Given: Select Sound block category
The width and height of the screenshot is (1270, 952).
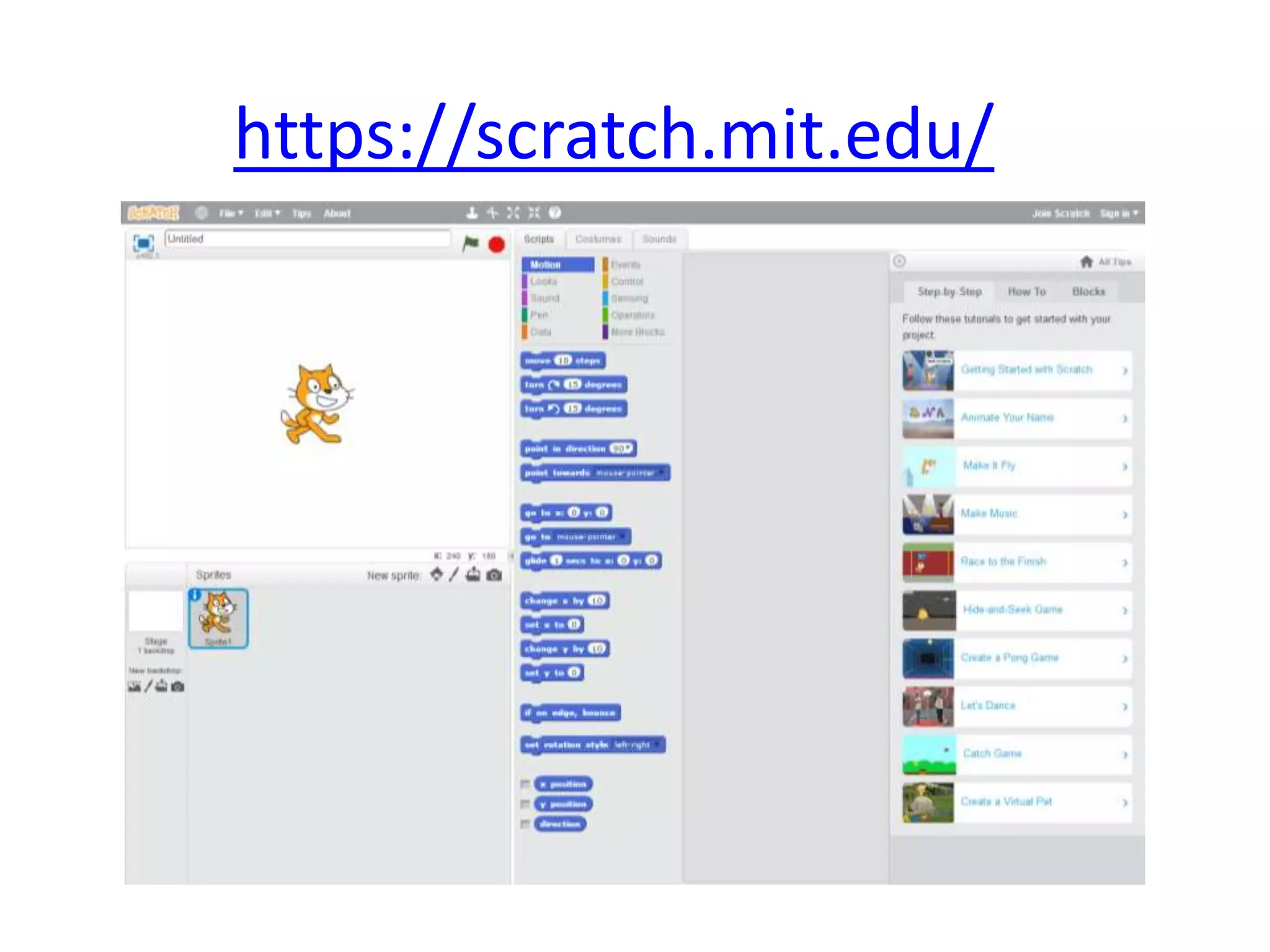Looking at the screenshot, I should (544, 298).
